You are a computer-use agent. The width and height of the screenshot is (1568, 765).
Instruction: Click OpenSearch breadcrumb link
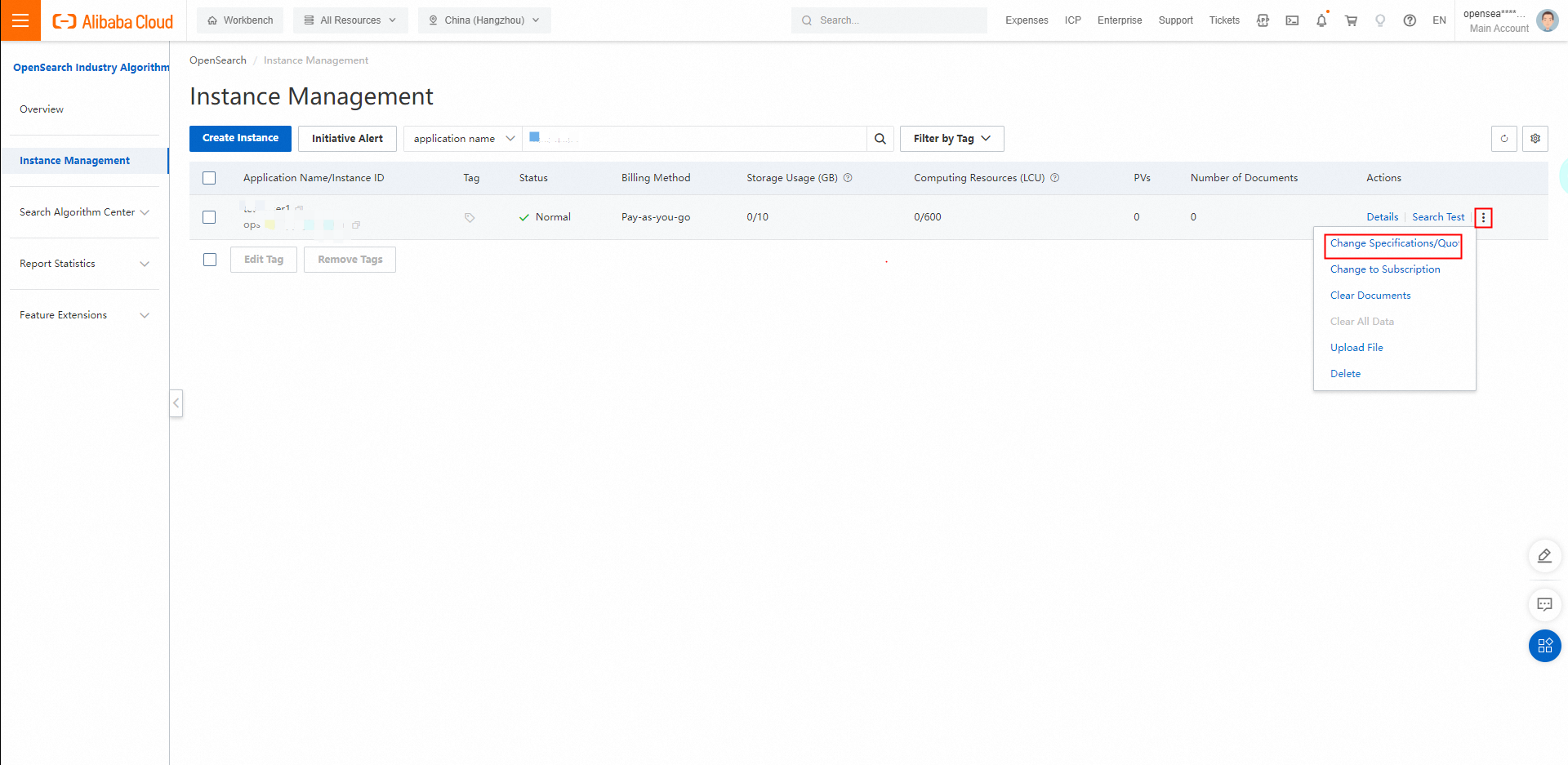pyautogui.click(x=218, y=60)
